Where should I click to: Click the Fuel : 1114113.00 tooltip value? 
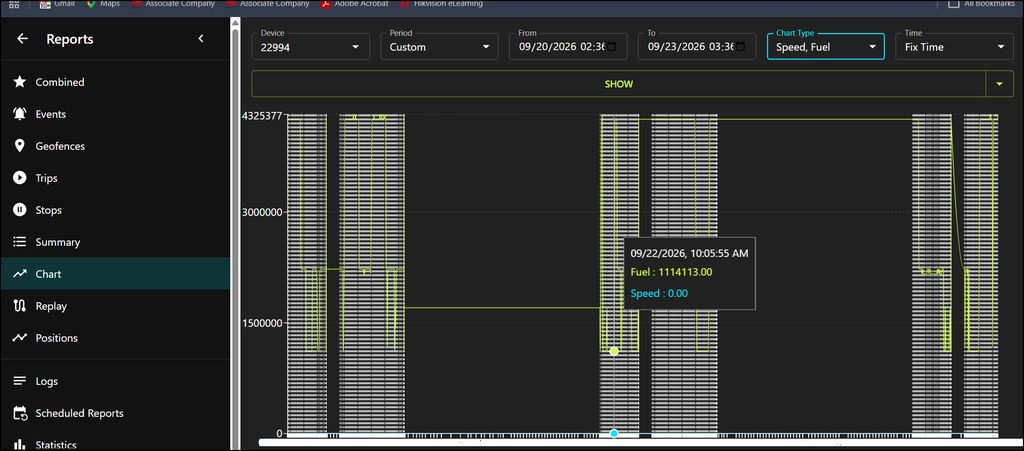[x=671, y=272]
